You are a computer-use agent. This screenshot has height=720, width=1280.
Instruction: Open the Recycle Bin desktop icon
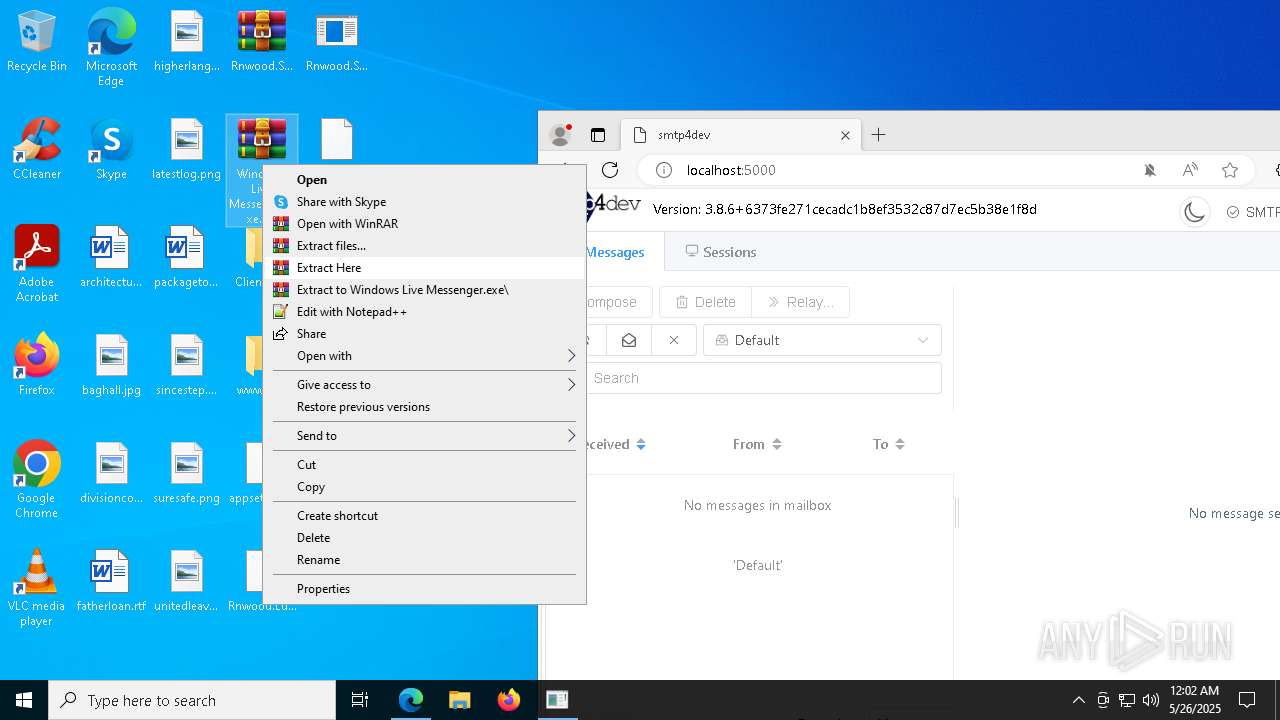pos(37,42)
